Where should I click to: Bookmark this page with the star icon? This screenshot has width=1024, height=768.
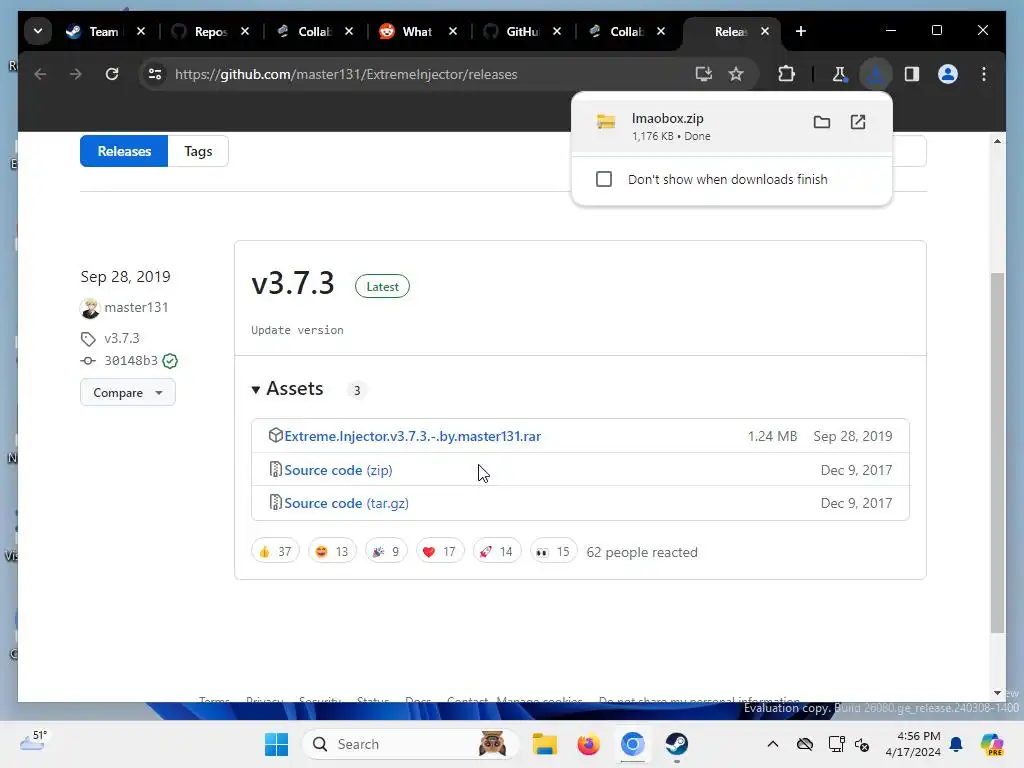pyautogui.click(x=736, y=74)
